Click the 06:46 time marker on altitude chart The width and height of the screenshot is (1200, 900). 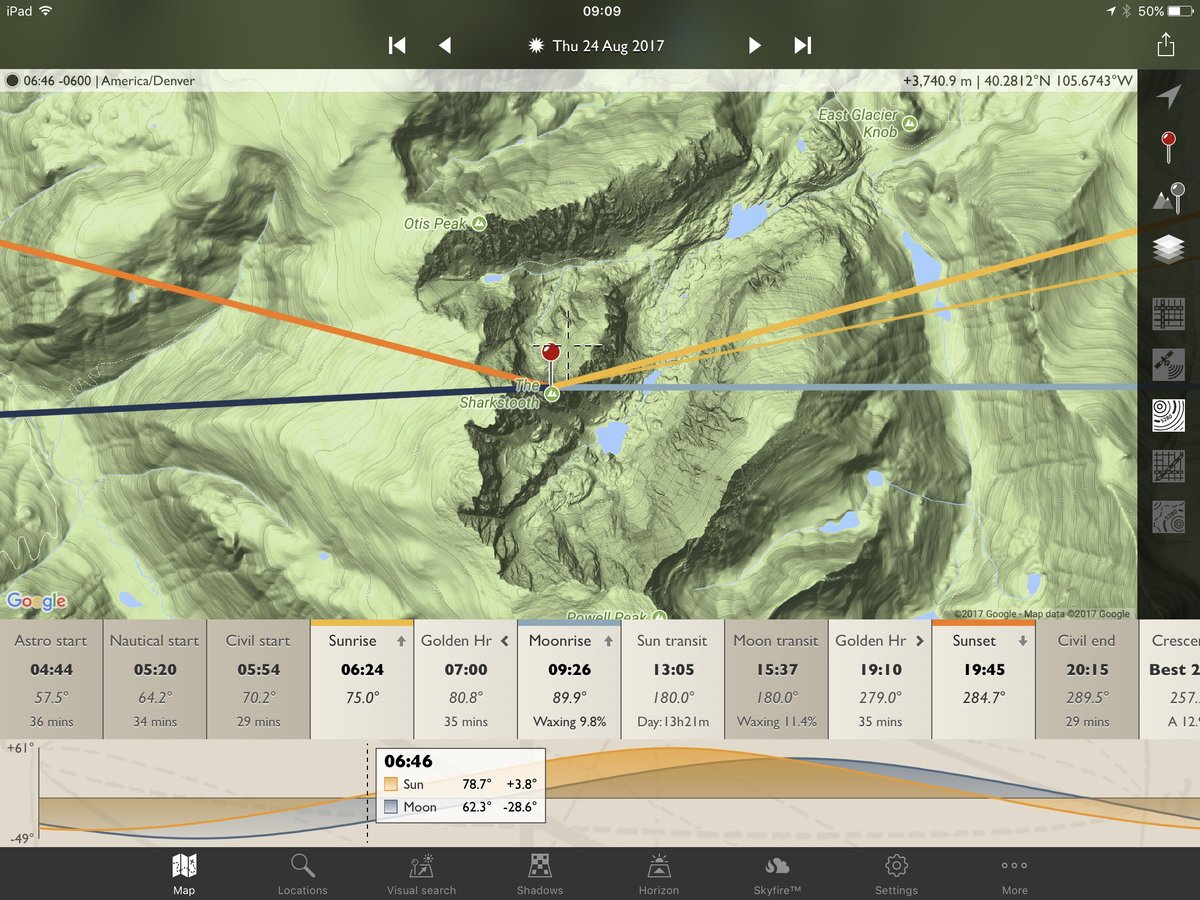click(409, 762)
